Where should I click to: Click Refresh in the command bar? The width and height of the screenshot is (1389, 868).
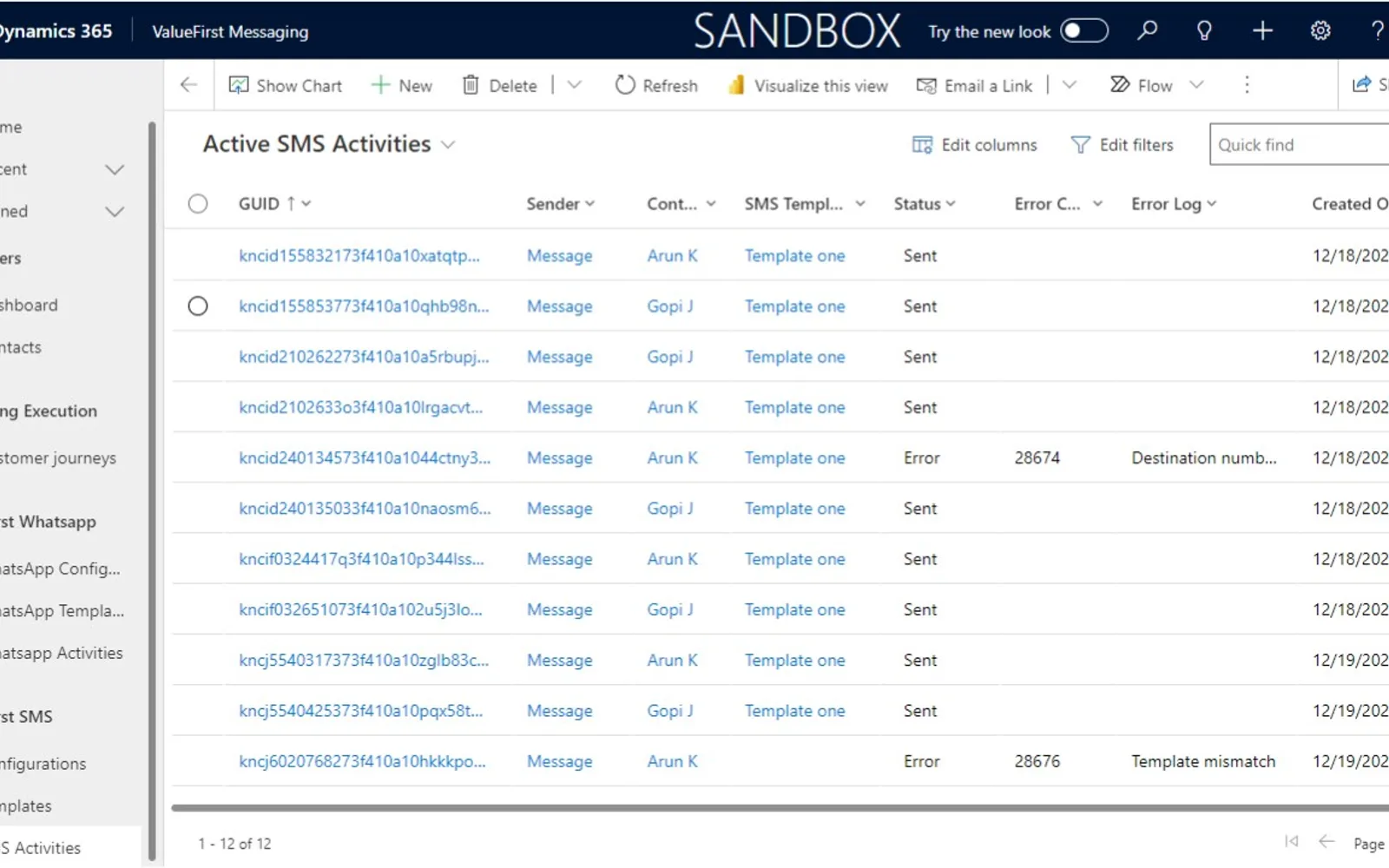click(656, 85)
